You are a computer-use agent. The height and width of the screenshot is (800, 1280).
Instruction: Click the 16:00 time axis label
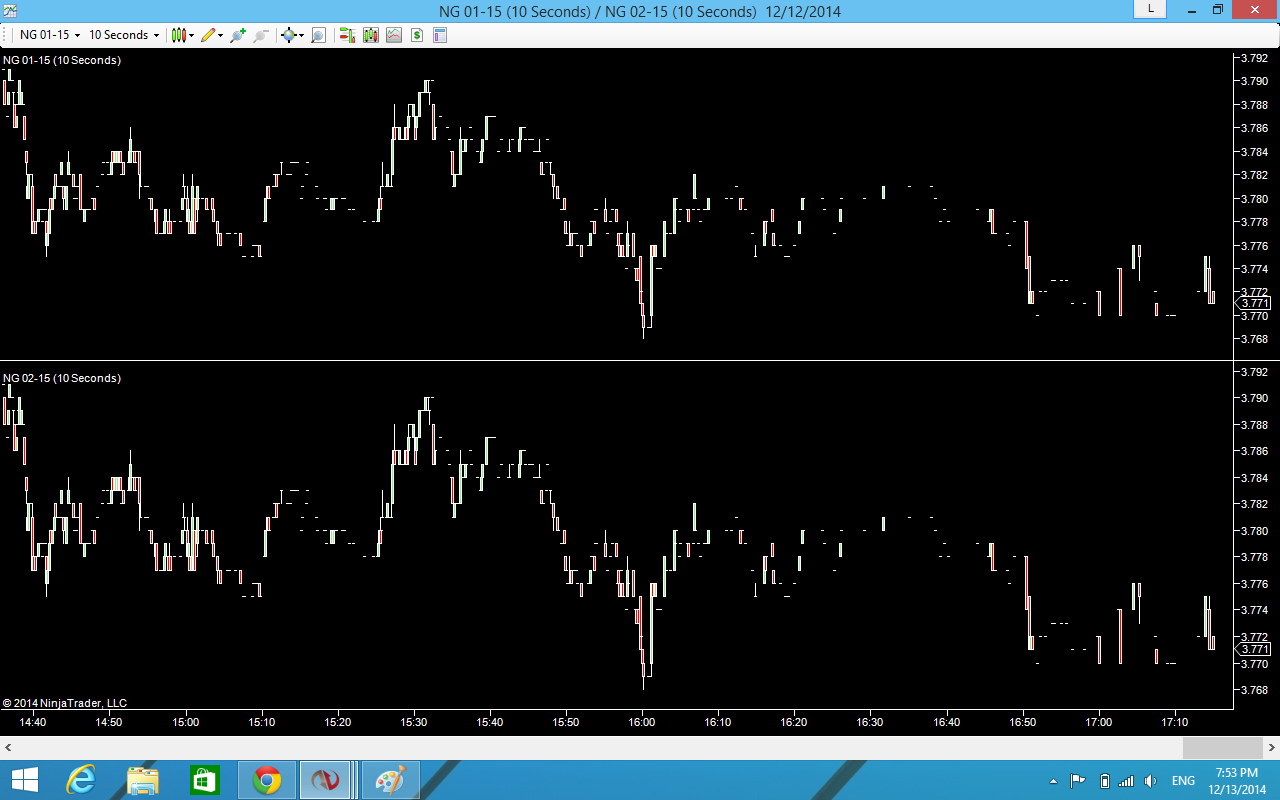[x=642, y=722]
